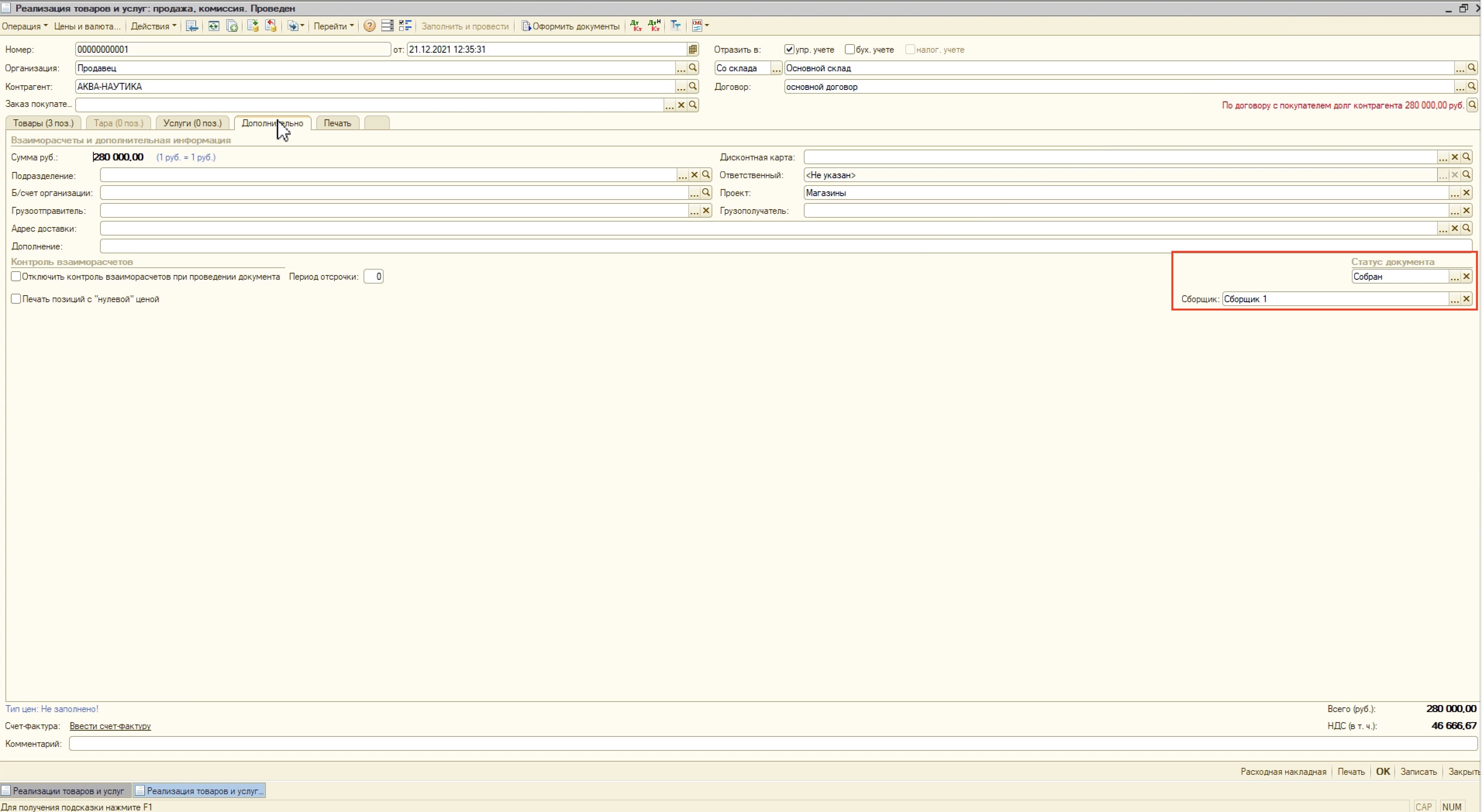Click the document structure tree icon

point(676,26)
